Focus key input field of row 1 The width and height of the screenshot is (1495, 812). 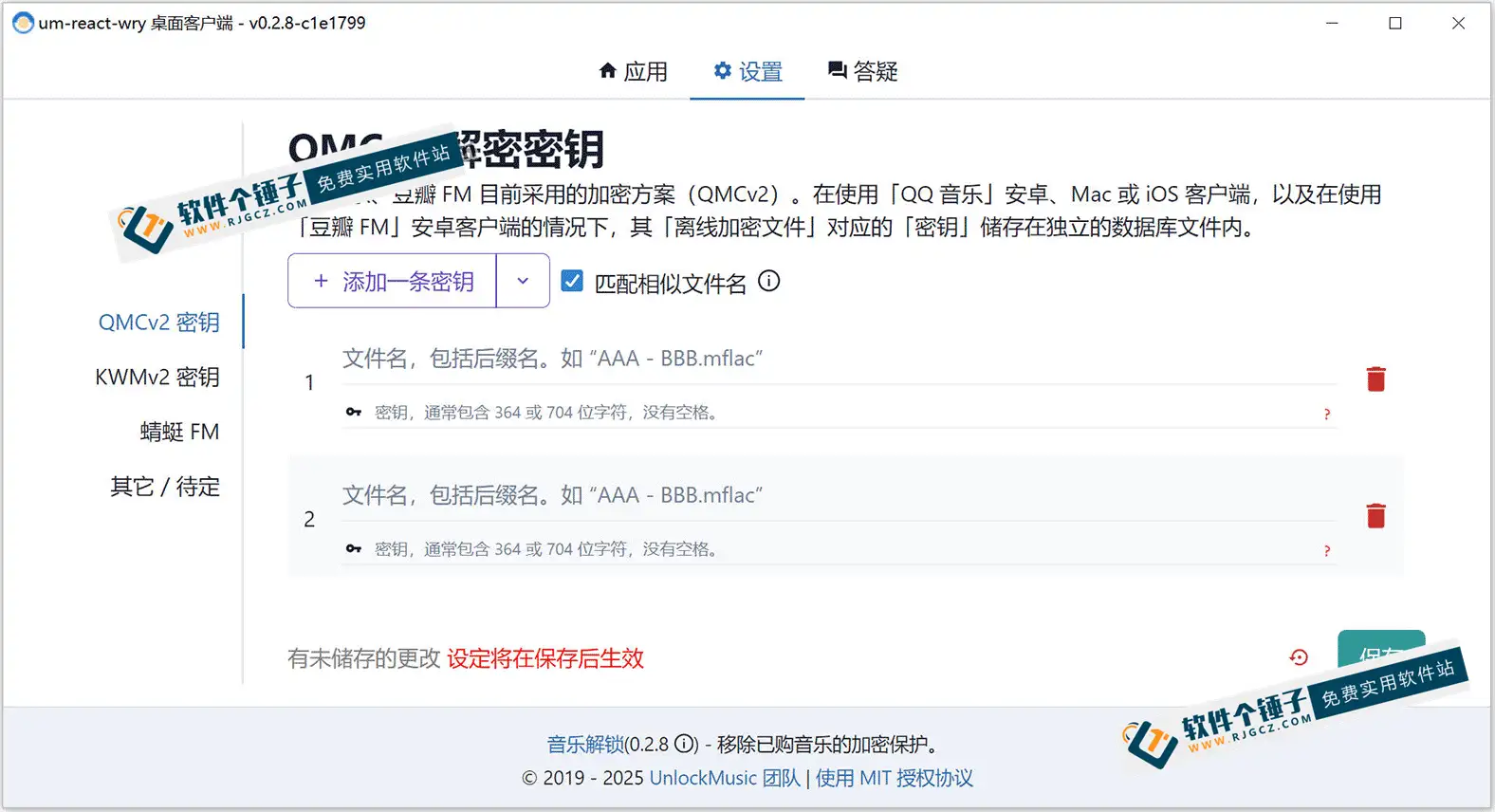pyautogui.click(x=840, y=413)
